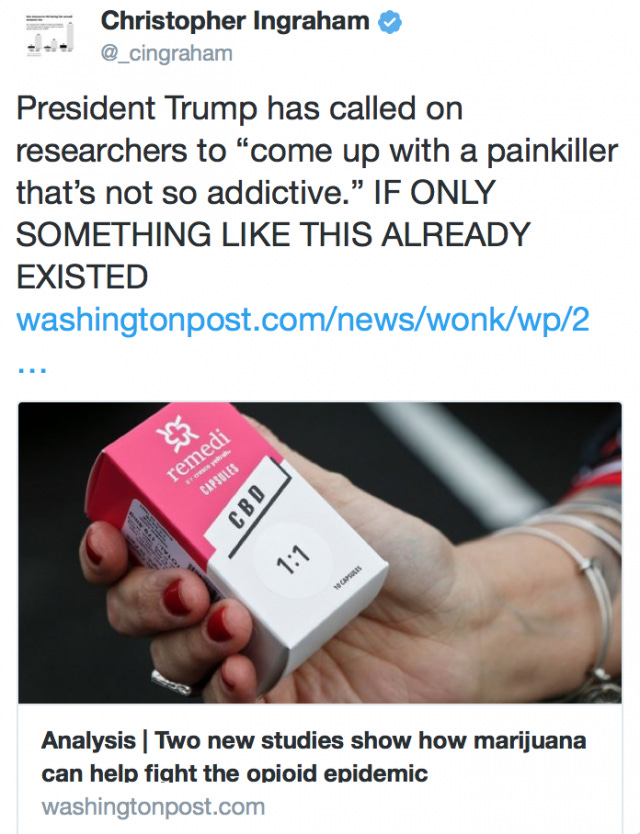640x834 pixels.
Task: Open Christopher Ingraham display name
Action: click(x=235, y=21)
